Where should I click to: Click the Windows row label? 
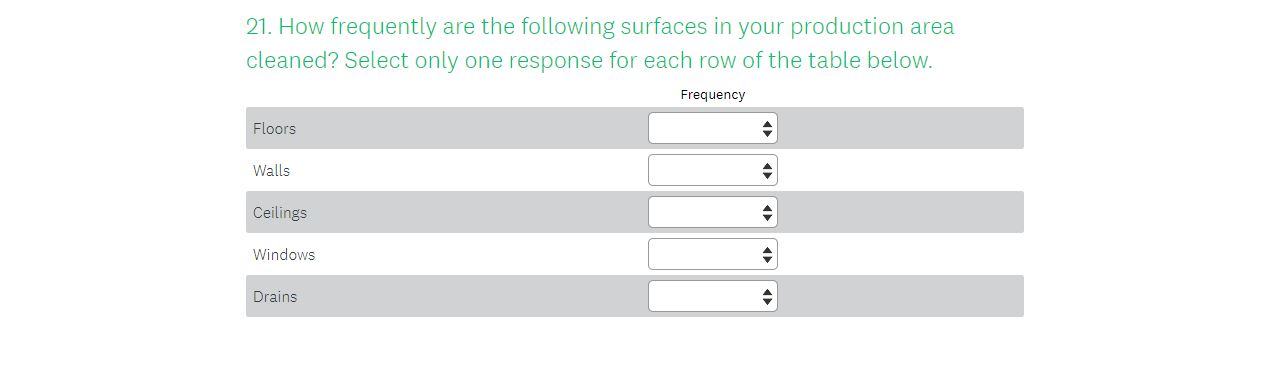click(284, 254)
